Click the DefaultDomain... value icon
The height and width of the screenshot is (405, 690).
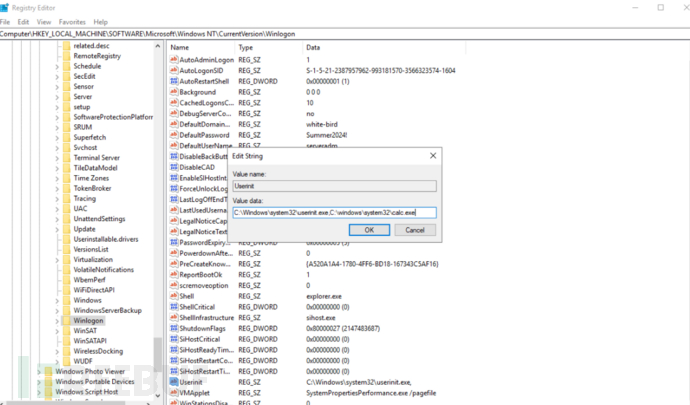(174, 124)
